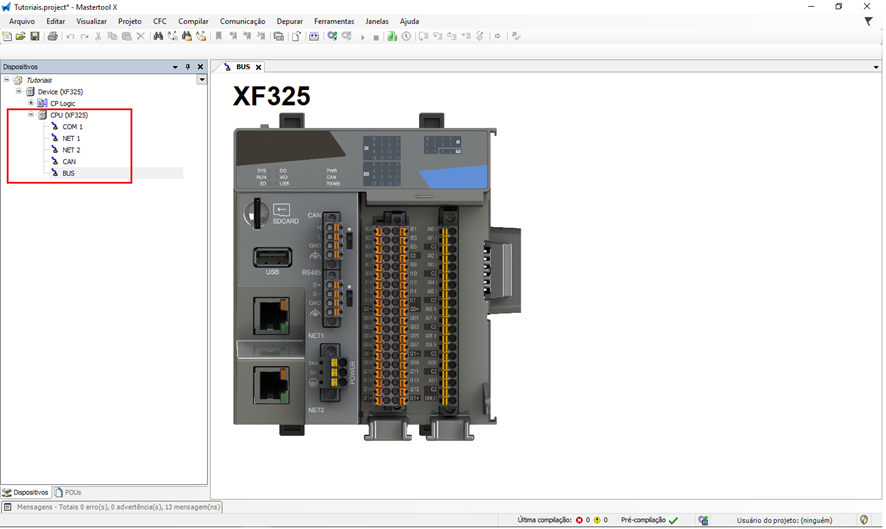Open the Dispositivos panel dropdown arrow
886x529 pixels.
point(175,67)
